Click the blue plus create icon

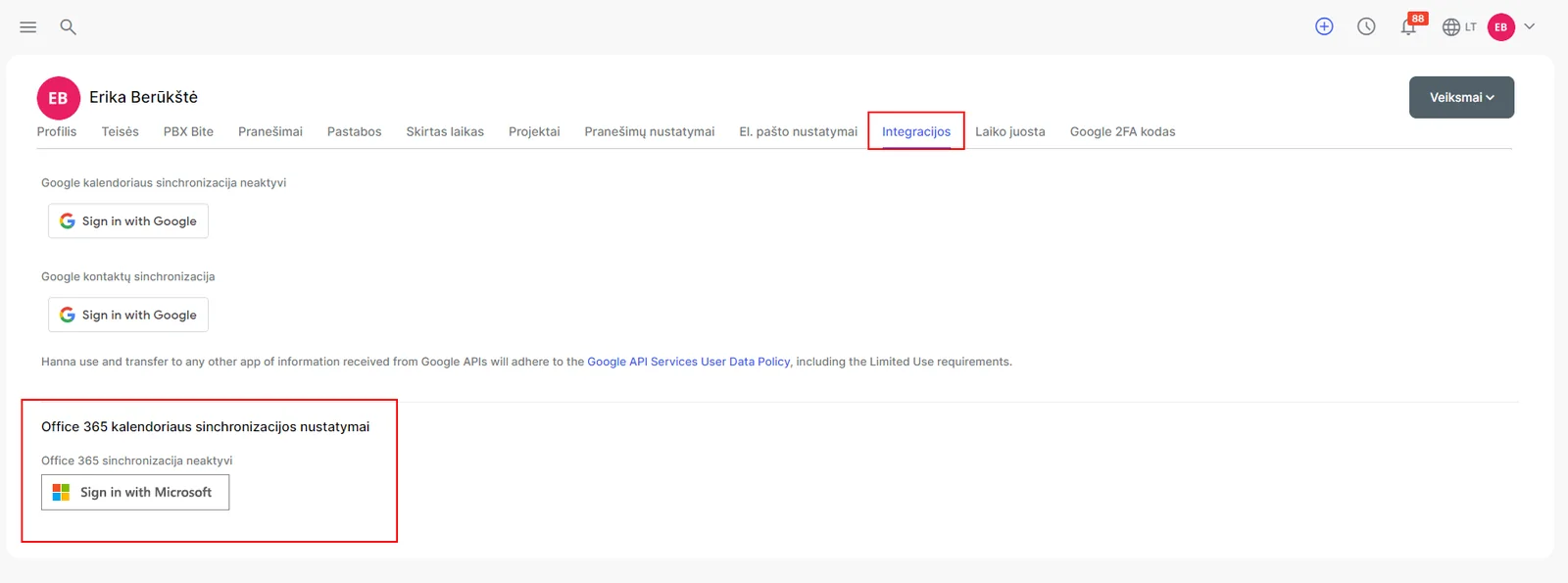(1324, 27)
